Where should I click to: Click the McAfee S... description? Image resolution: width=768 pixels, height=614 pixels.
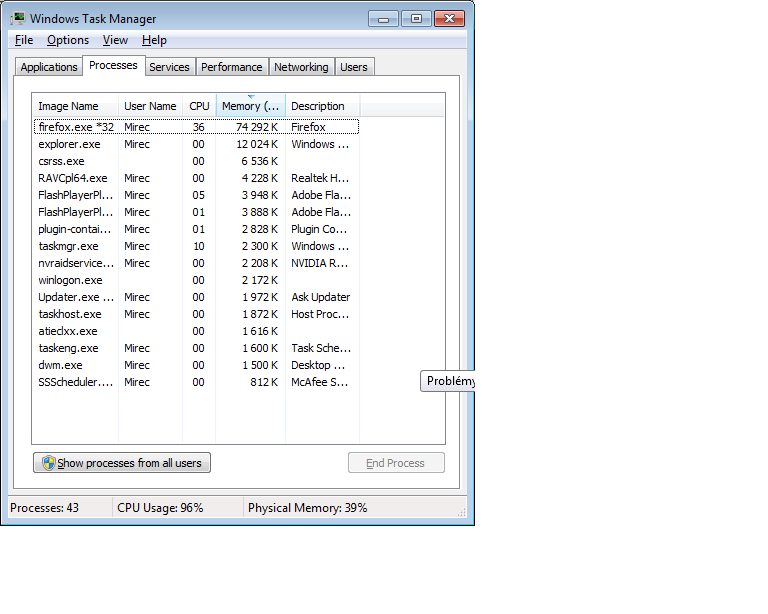pyautogui.click(x=319, y=382)
